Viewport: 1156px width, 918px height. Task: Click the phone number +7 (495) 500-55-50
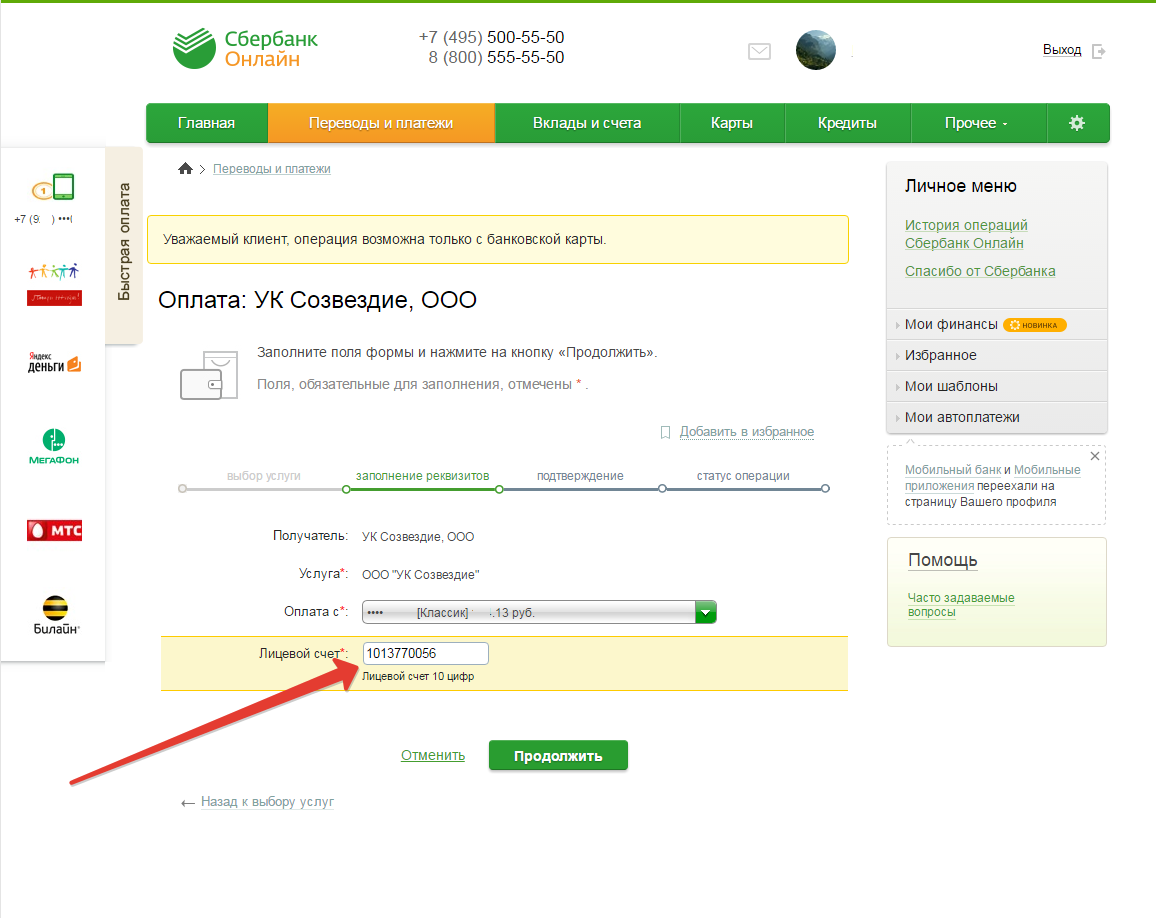coord(492,38)
